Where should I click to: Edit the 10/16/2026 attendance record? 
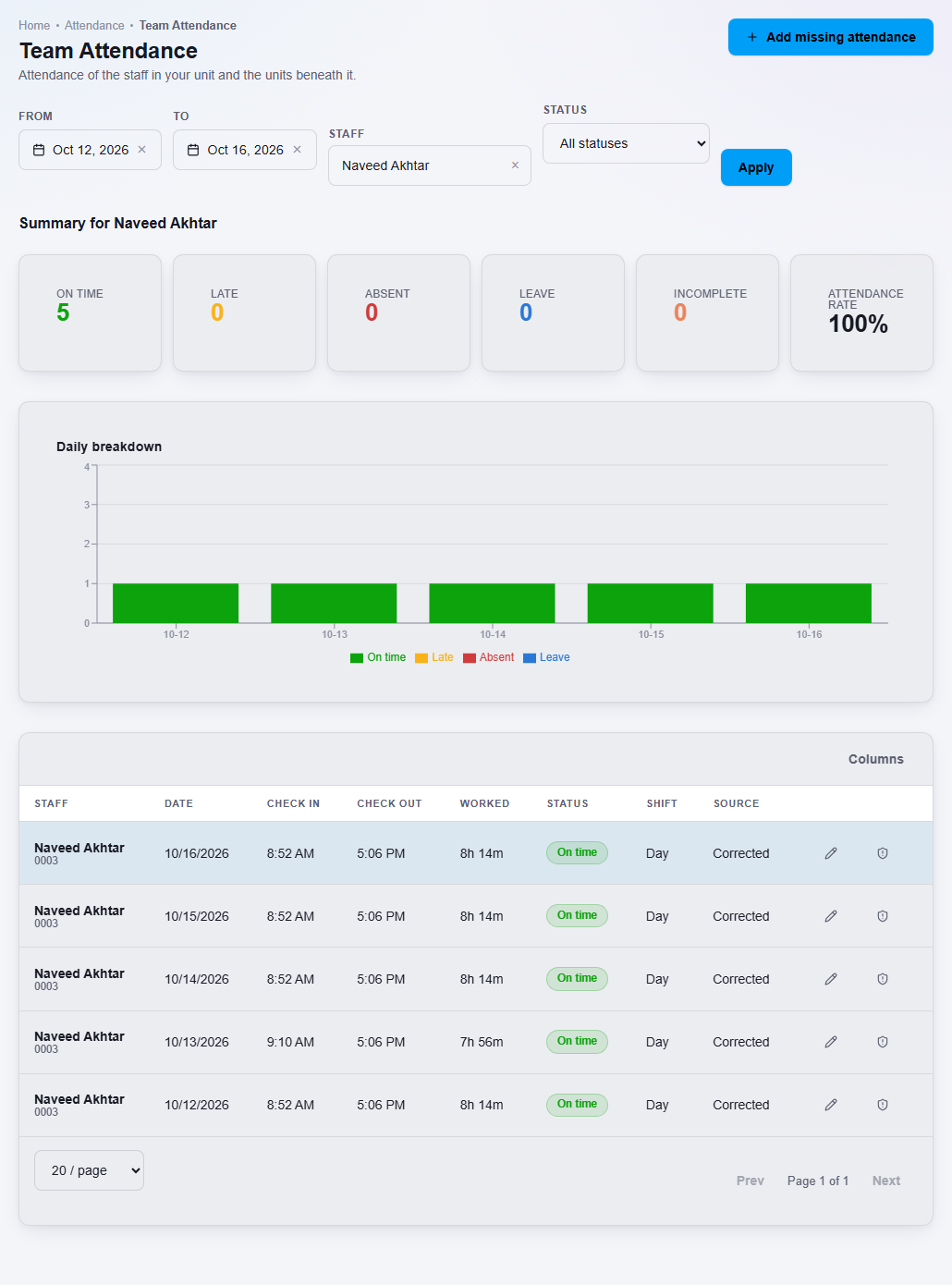pyautogui.click(x=831, y=853)
